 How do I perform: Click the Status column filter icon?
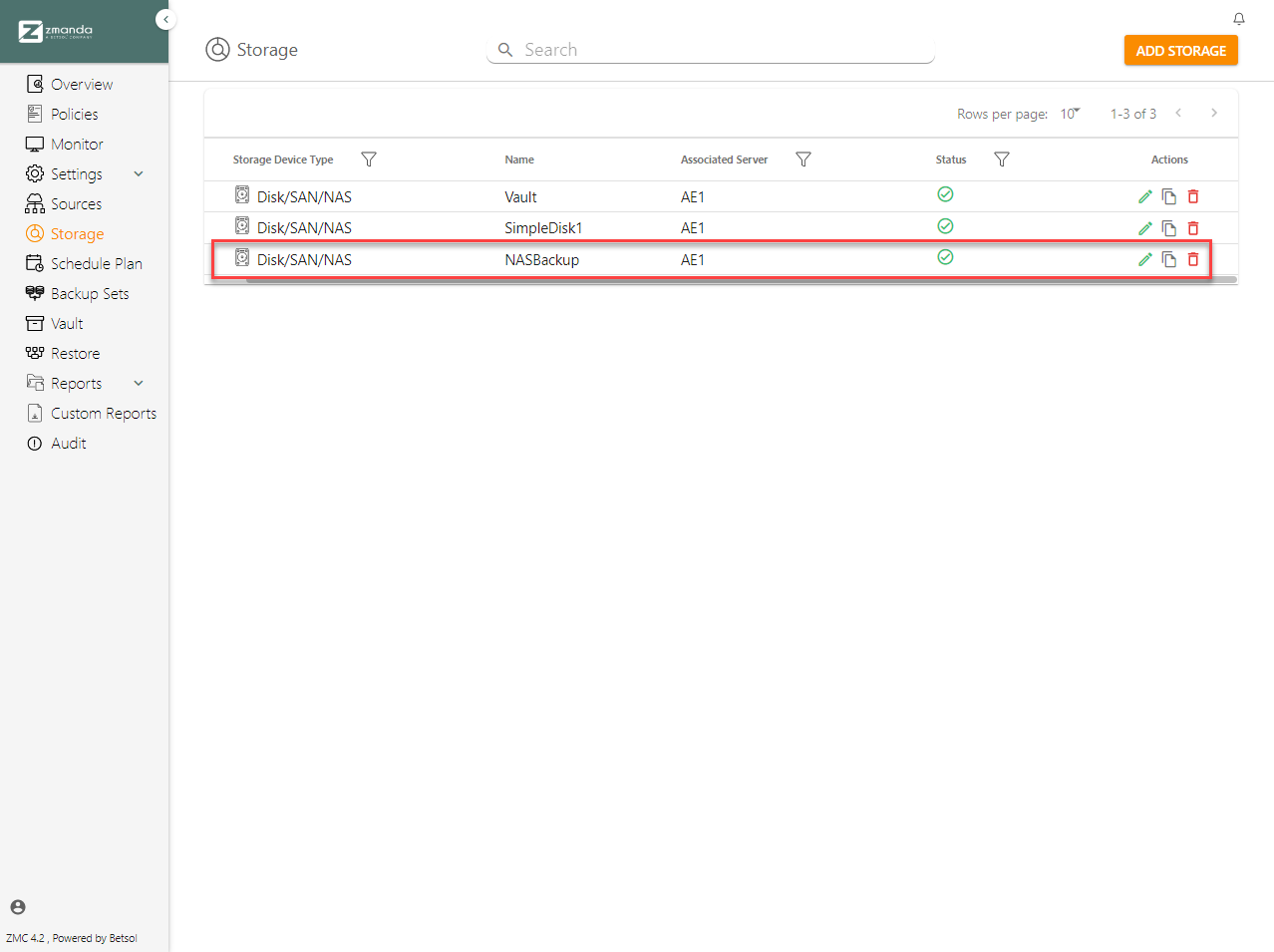click(x=1002, y=159)
